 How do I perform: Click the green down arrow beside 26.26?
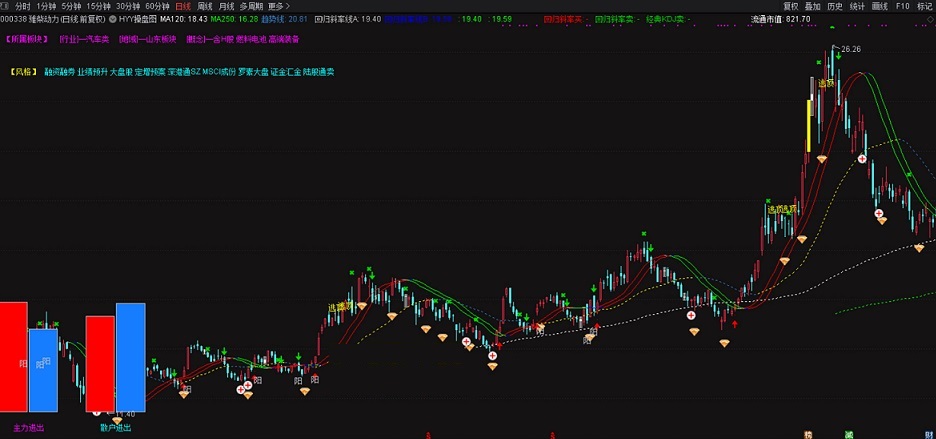pyautogui.click(x=838, y=57)
